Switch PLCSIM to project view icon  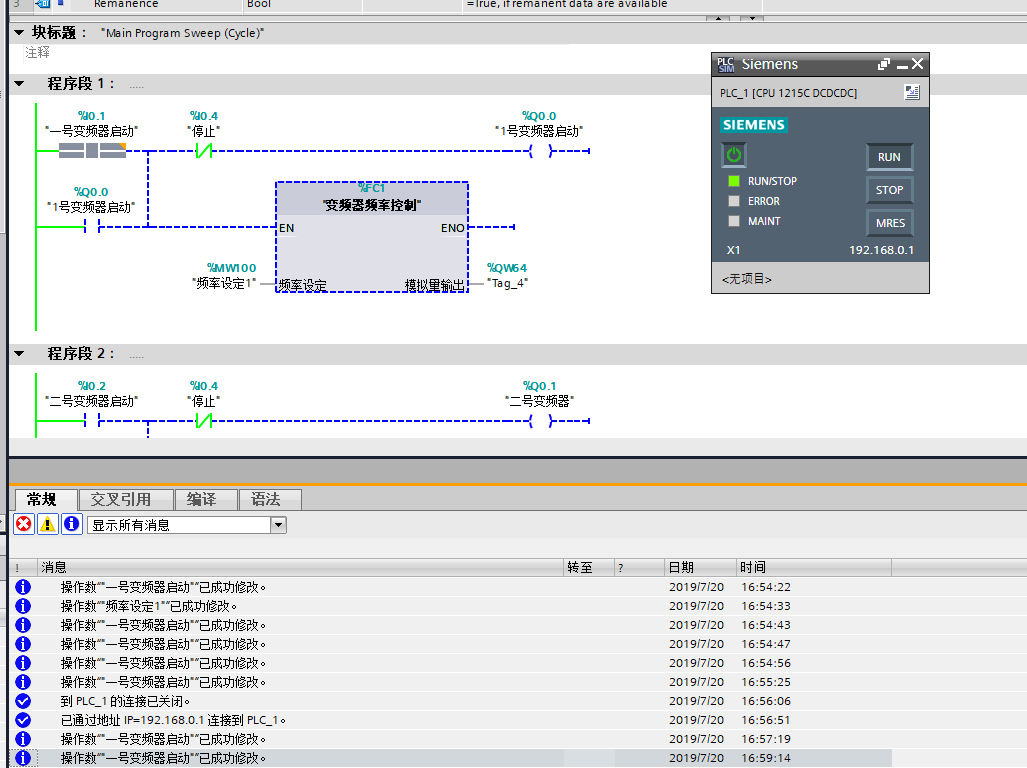(911, 93)
